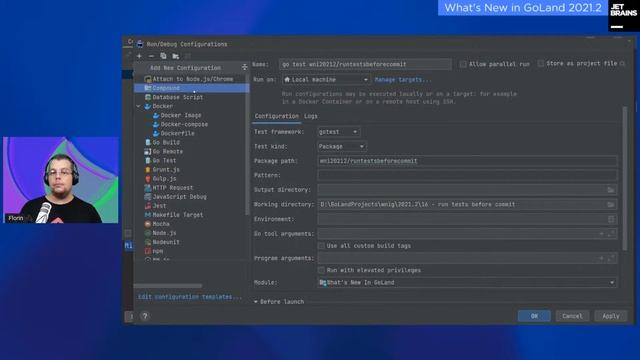
Task: Click the Remove Configuration minus icon
Action: click(151, 56)
